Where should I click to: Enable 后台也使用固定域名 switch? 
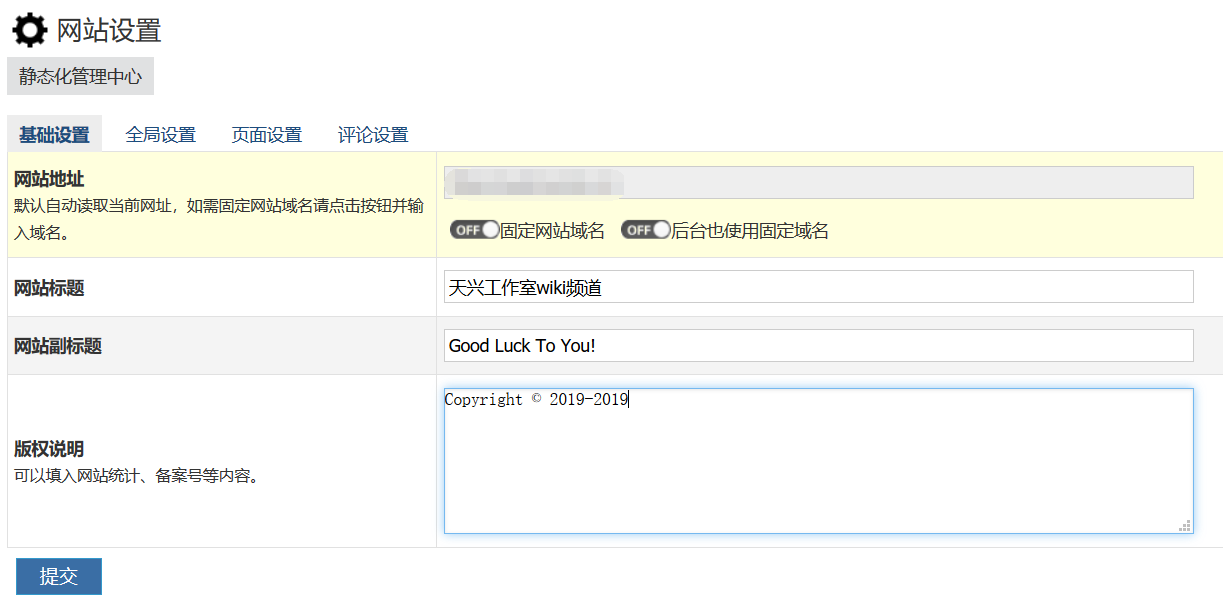646,230
